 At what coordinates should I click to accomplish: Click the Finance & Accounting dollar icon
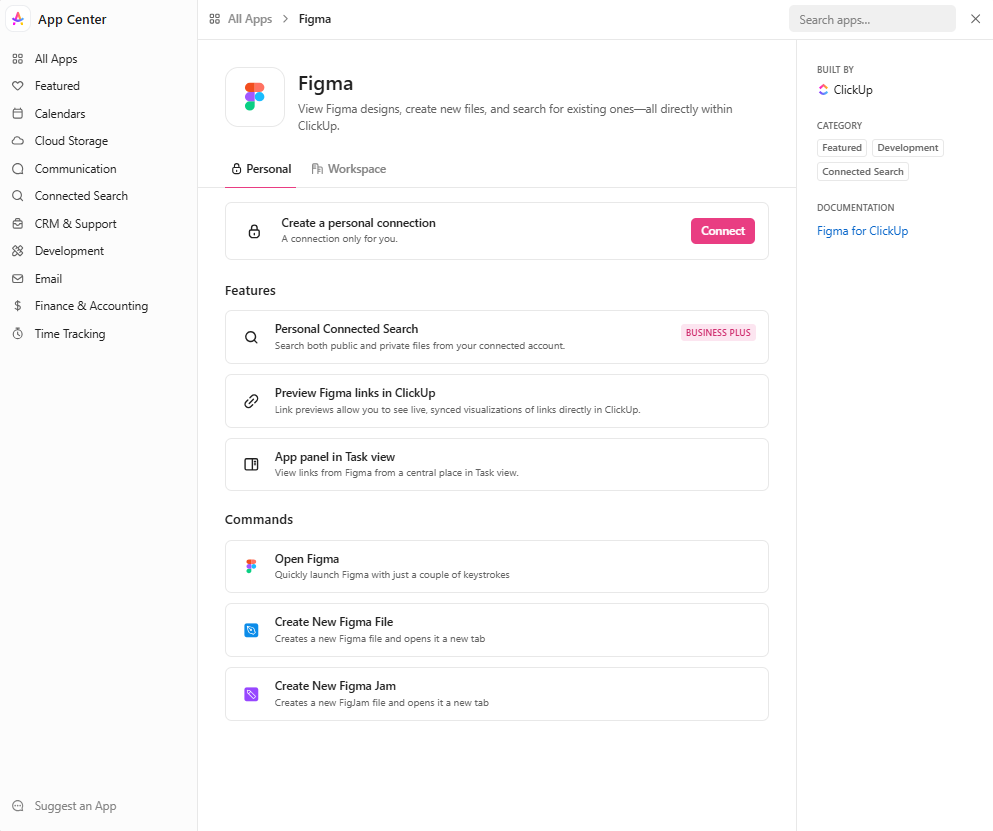pyautogui.click(x=18, y=307)
